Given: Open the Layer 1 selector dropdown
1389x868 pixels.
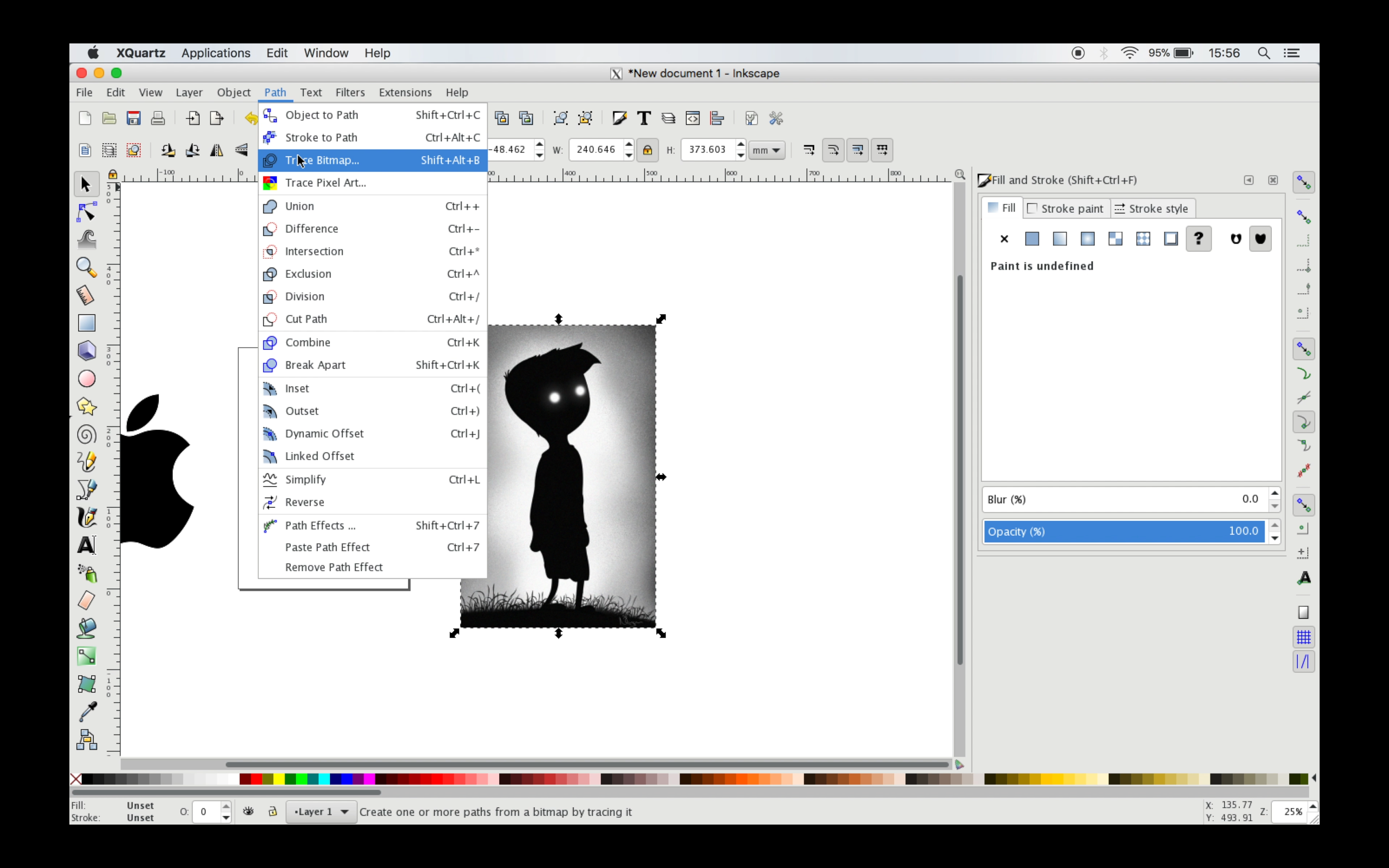Looking at the screenshot, I should click(x=321, y=811).
